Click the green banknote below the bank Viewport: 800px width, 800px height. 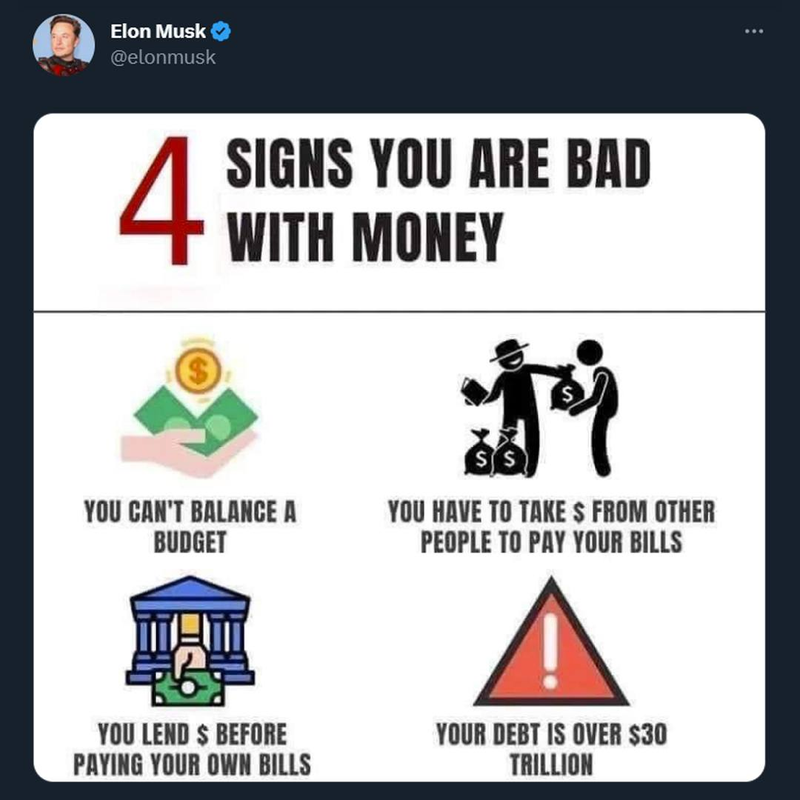(190, 687)
